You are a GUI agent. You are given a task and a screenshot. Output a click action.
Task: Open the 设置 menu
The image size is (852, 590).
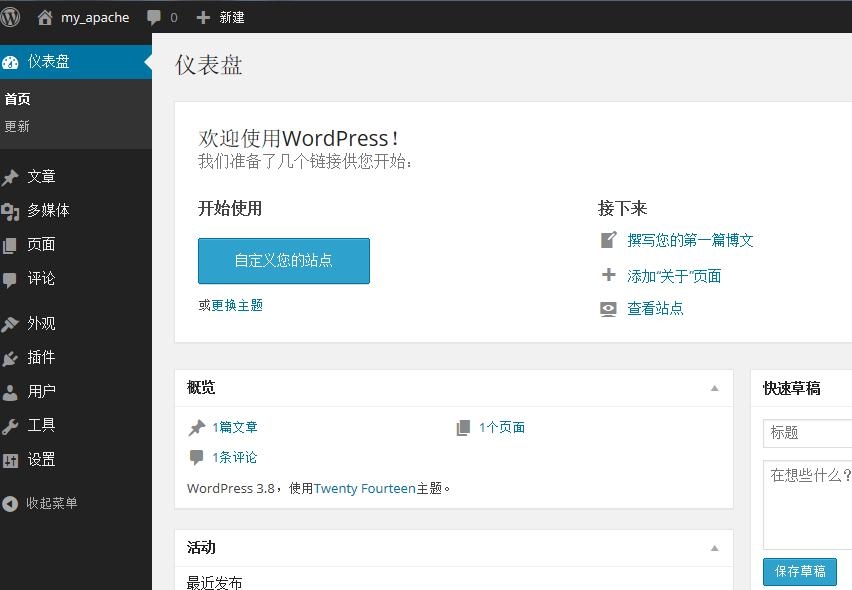coord(41,460)
